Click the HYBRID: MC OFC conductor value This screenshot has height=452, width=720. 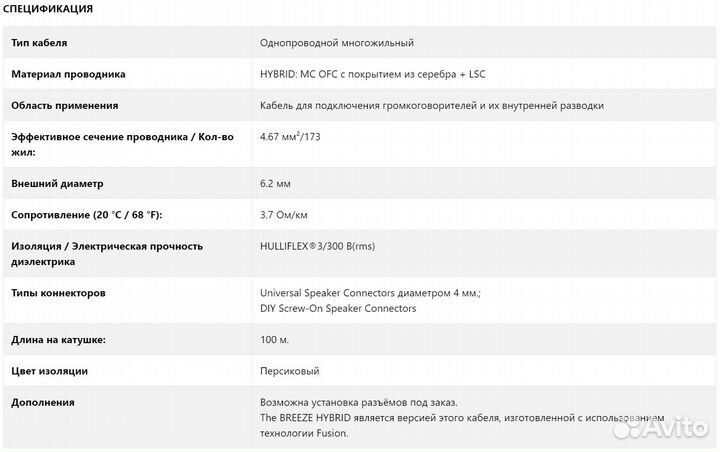click(x=372, y=74)
